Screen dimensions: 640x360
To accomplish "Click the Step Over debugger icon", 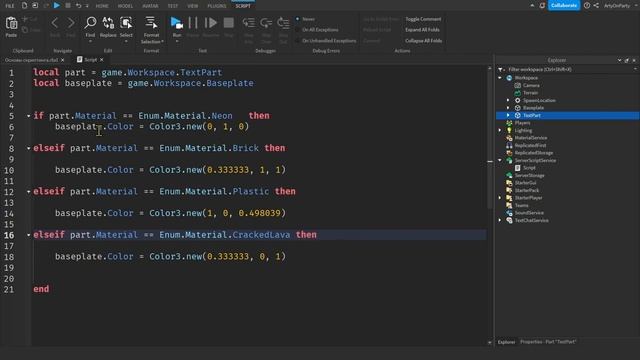I will [x=266, y=23].
